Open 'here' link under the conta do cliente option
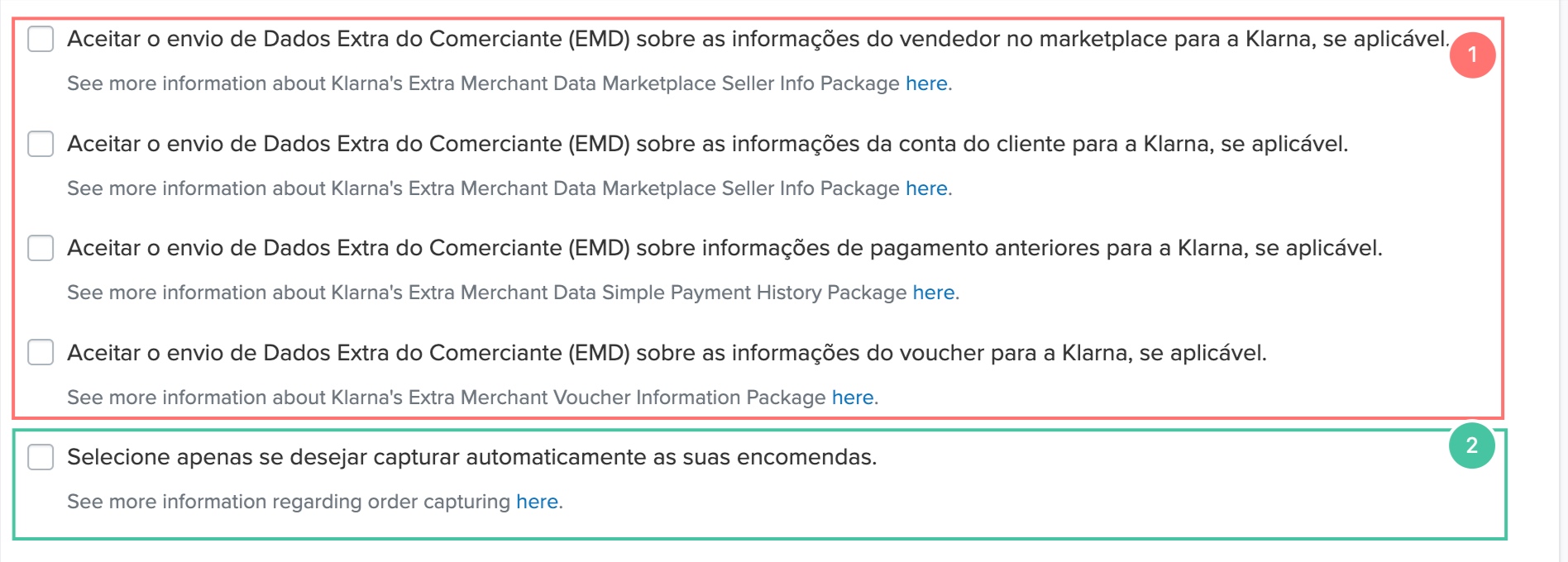The height and width of the screenshot is (562, 1568). pyautogui.click(x=926, y=188)
